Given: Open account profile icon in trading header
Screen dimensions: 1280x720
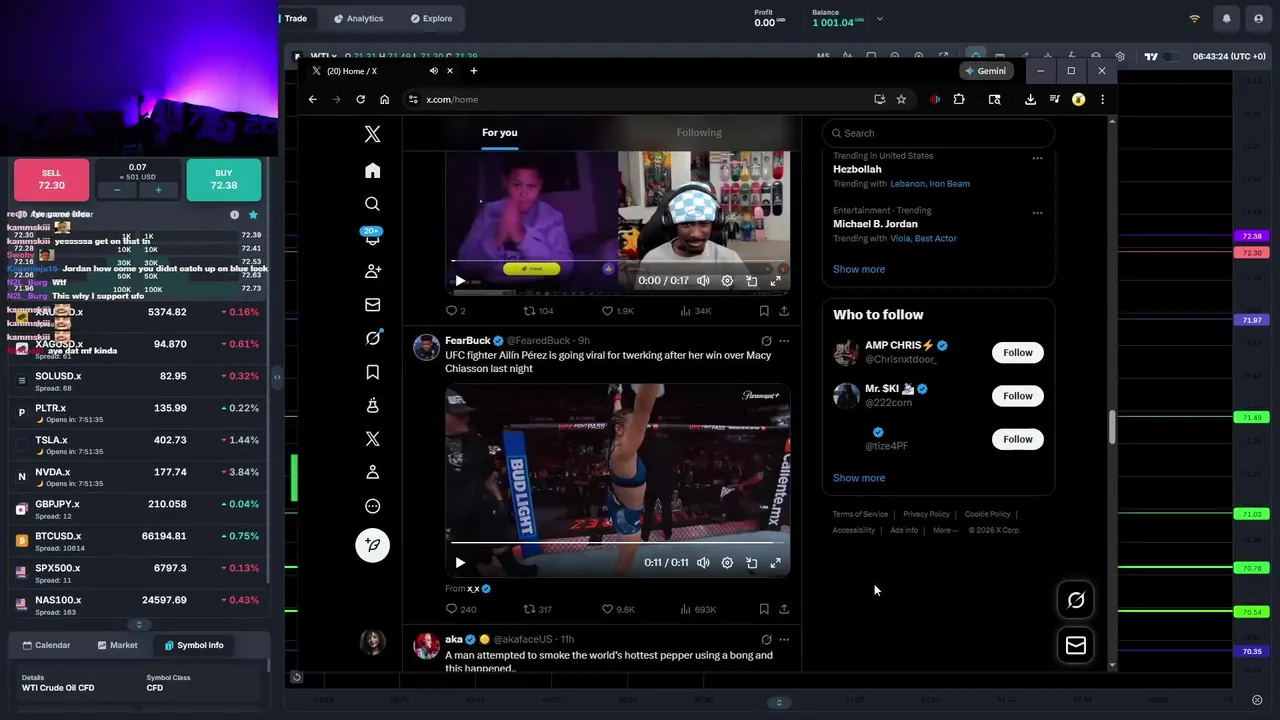Looking at the screenshot, I should click(1258, 18).
